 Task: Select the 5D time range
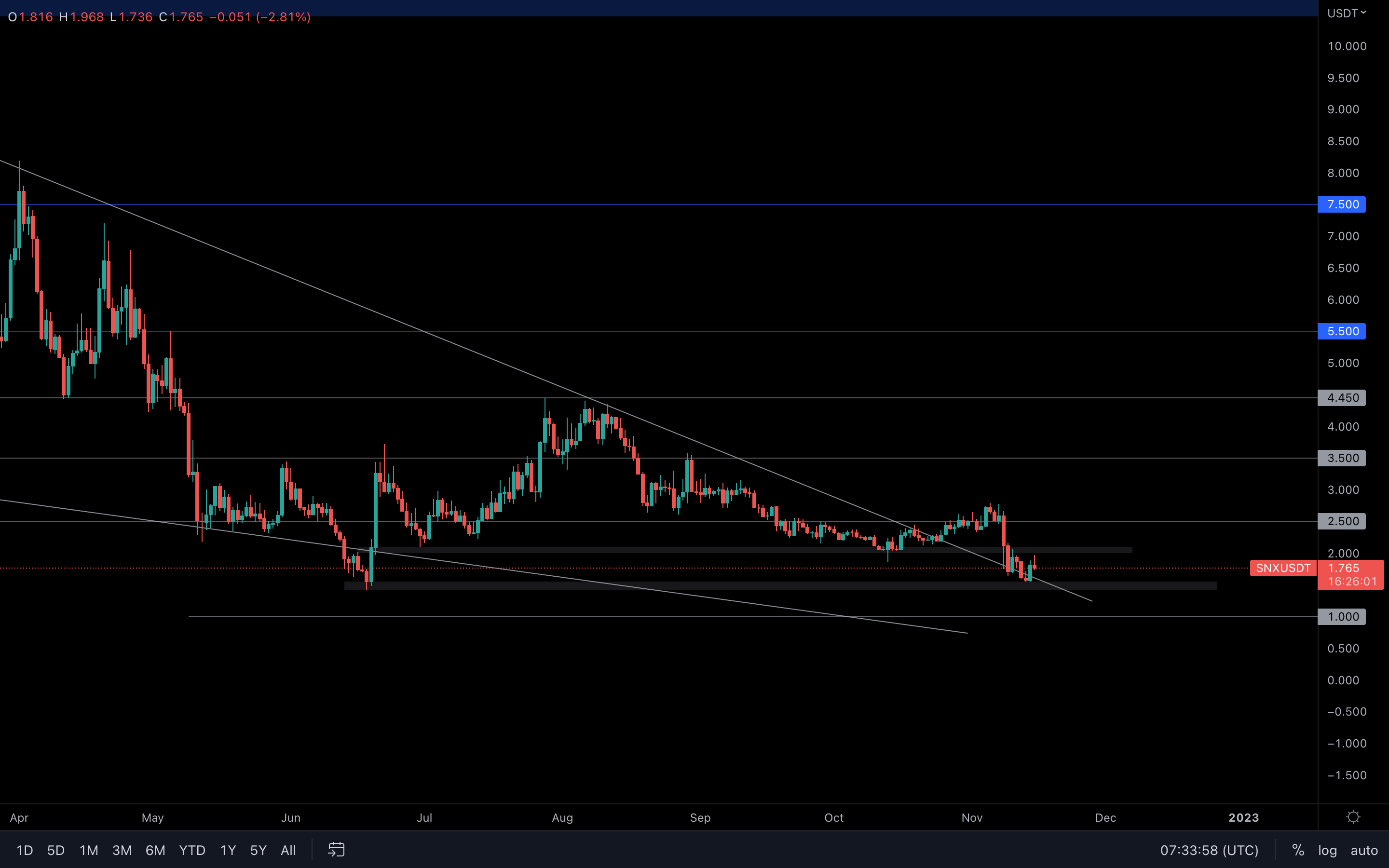tap(55, 850)
